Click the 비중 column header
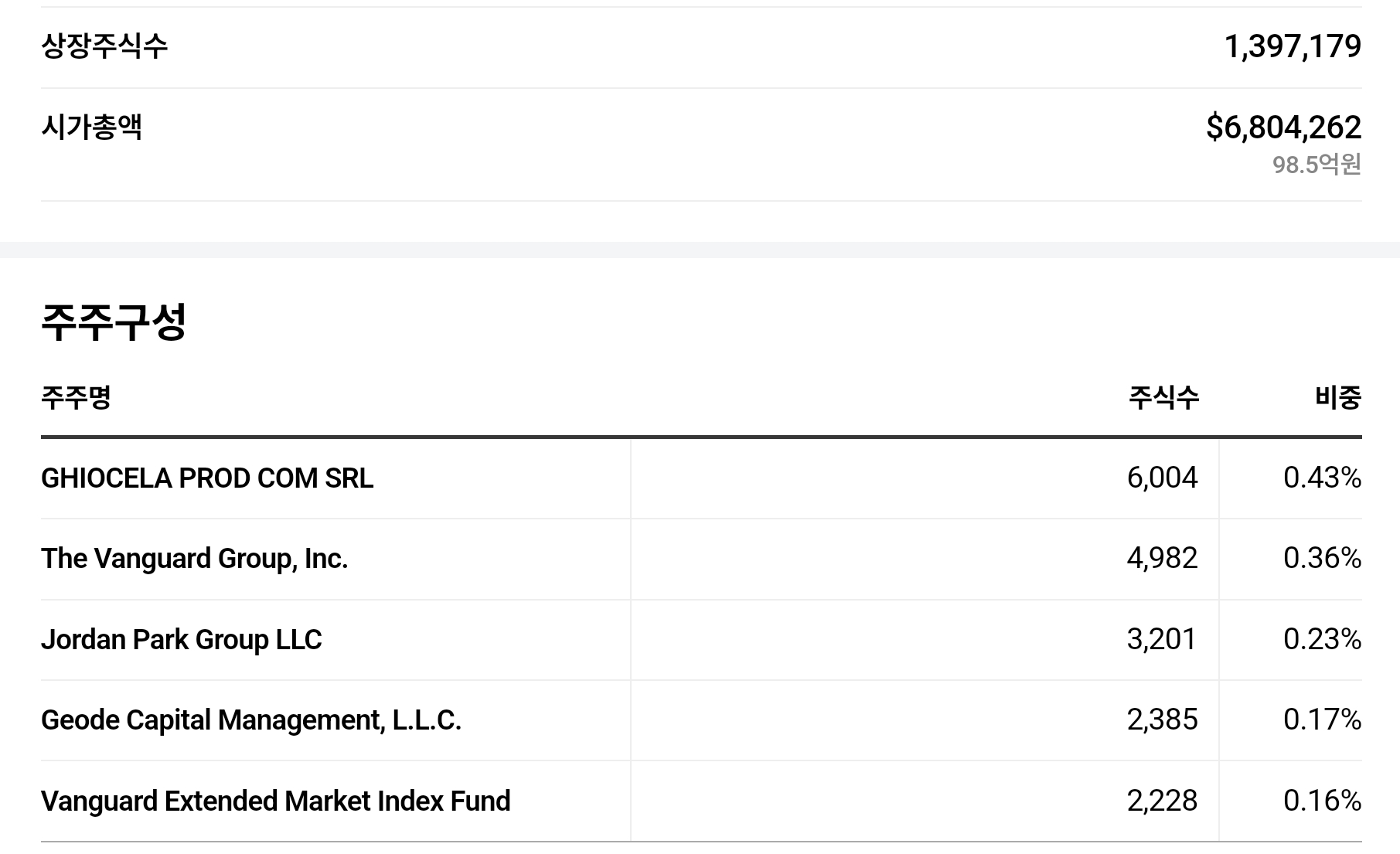This screenshot has height=854, width=1400. point(1338,397)
